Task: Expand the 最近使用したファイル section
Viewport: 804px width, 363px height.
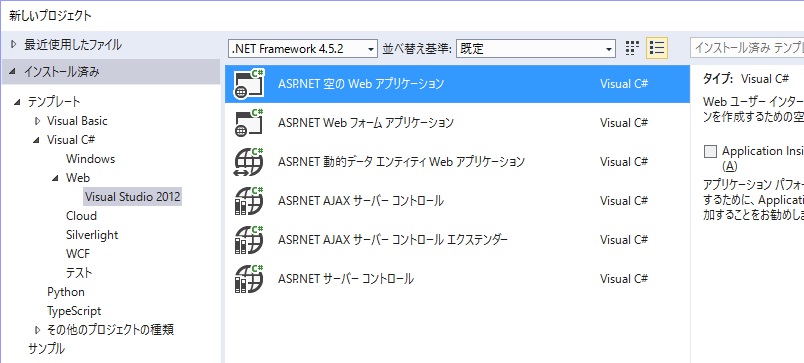Action: pos(14,45)
